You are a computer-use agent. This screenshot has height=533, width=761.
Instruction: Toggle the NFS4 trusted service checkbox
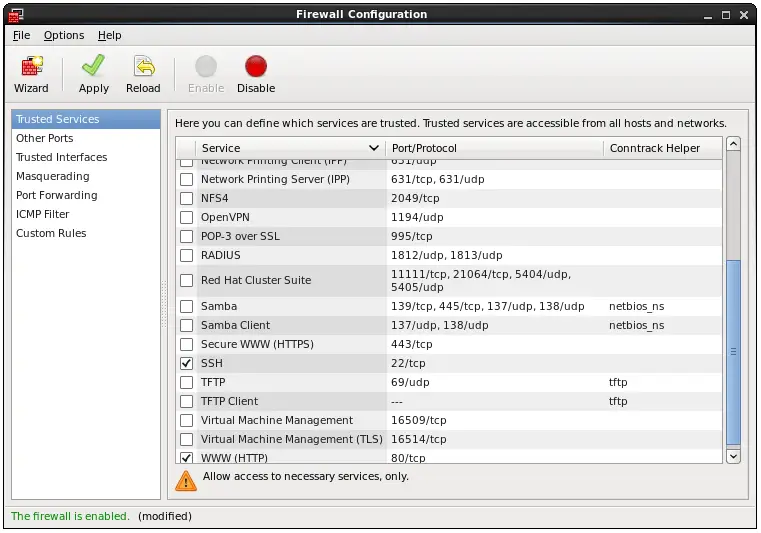pos(186,198)
